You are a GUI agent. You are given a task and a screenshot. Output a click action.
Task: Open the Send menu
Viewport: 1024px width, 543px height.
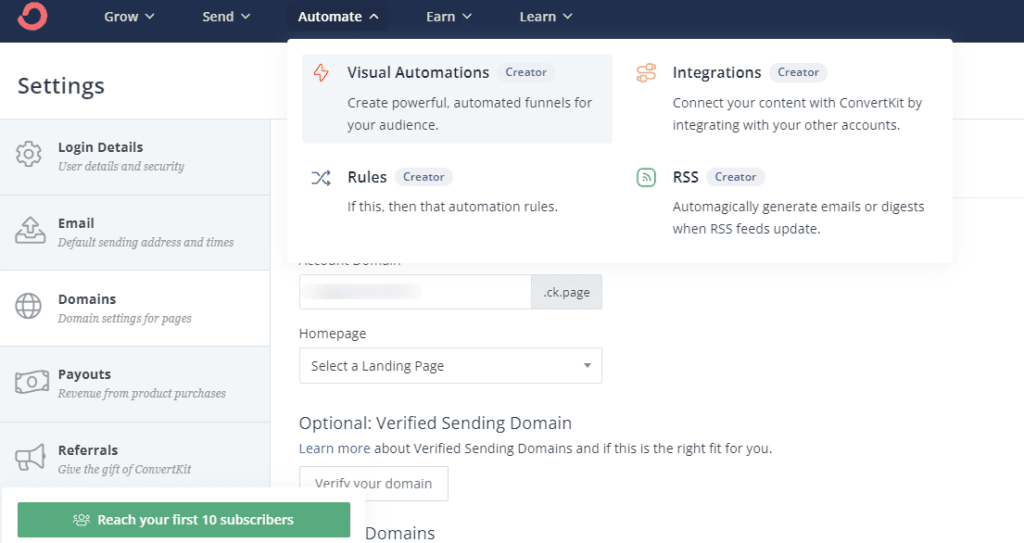pos(226,16)
